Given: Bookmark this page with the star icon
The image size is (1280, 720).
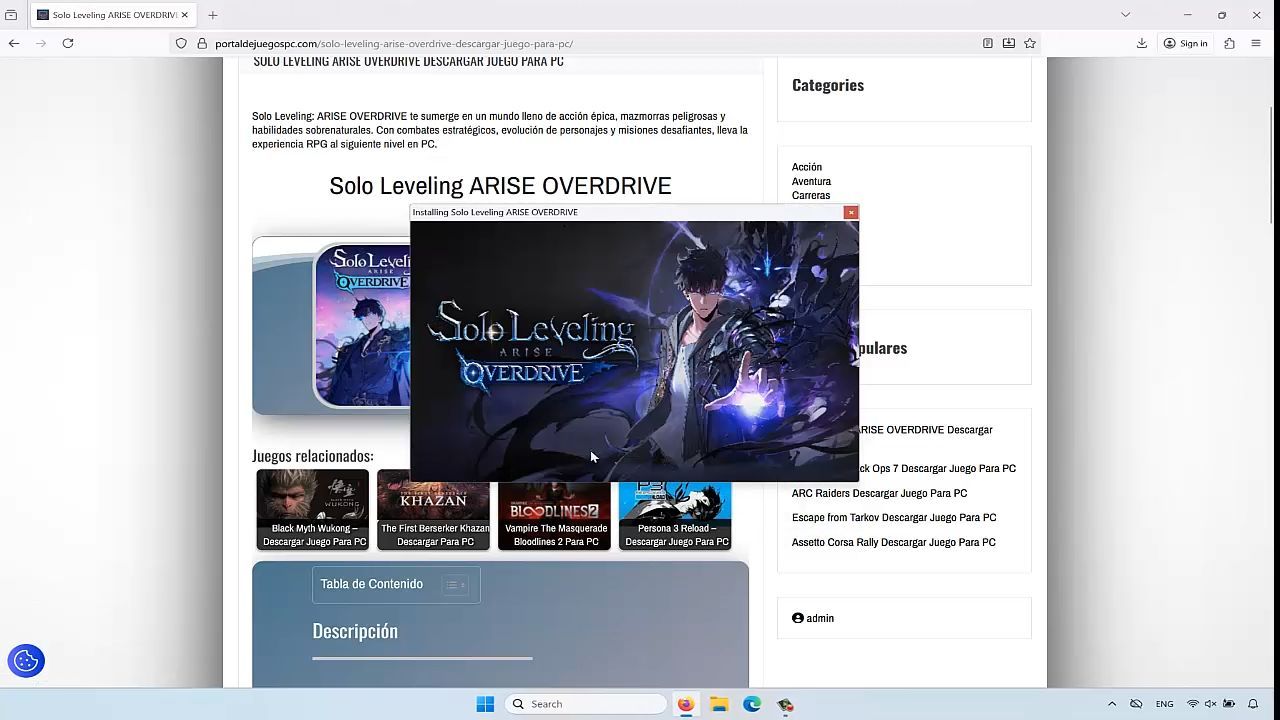Looking at the screenshot, I should tap(1029, 43).
